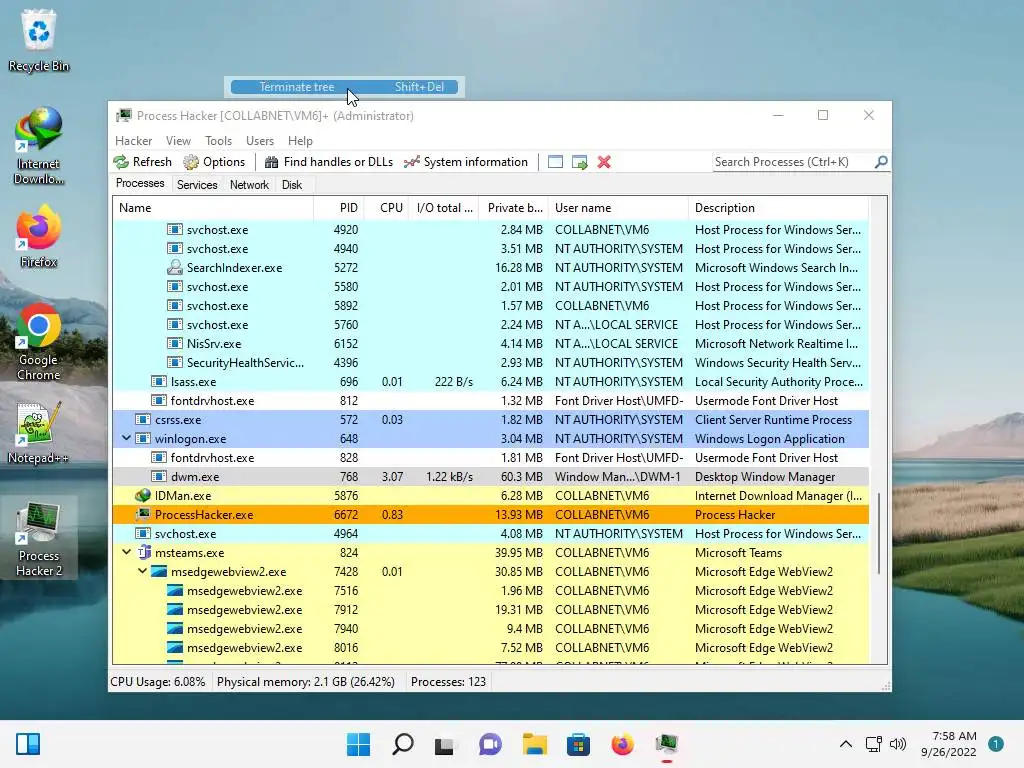Sort by the Name column header
Image resolution: width=1024 pixels, height=768 pixels.
click(x=213, y=208)
